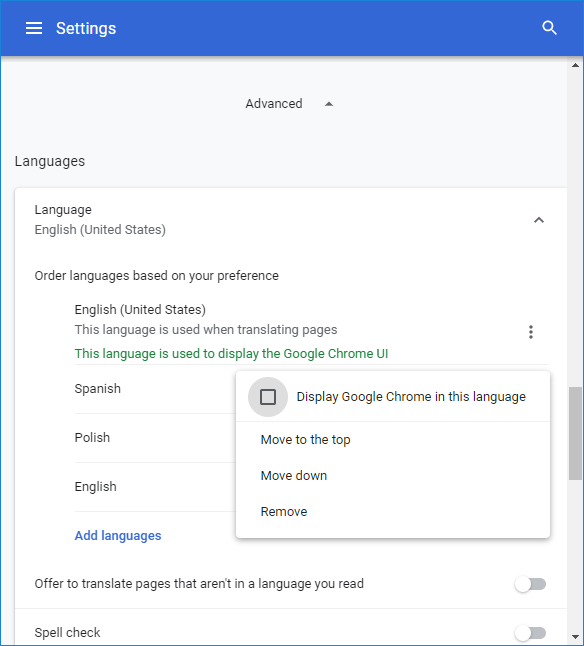
Task: Click the Add languages link
Action: [x=118, y=536]
